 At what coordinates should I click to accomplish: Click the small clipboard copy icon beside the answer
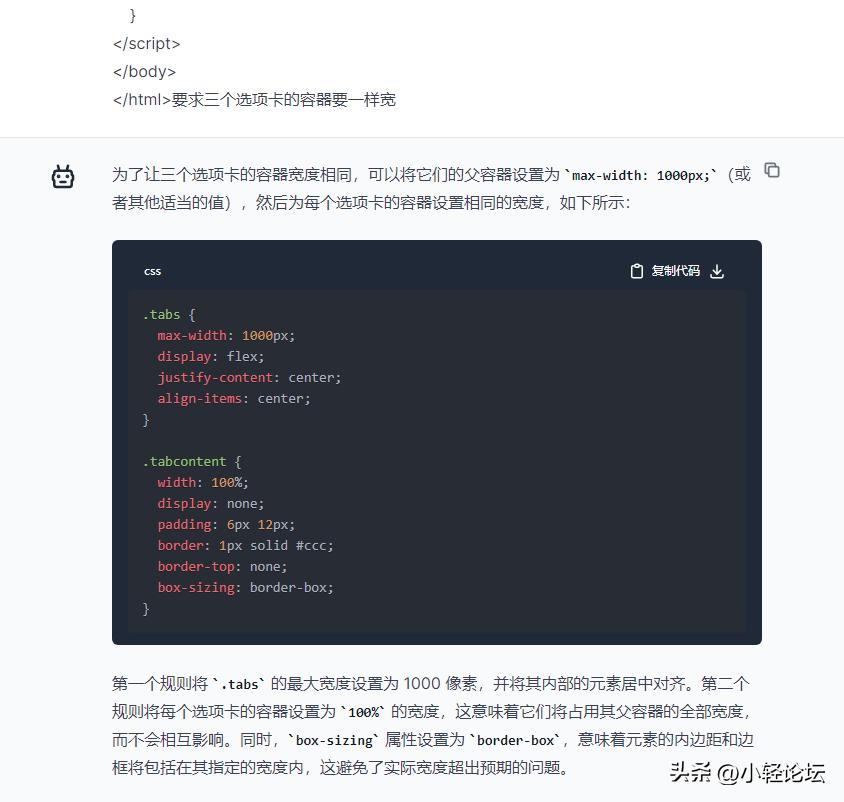pos(772,171)
